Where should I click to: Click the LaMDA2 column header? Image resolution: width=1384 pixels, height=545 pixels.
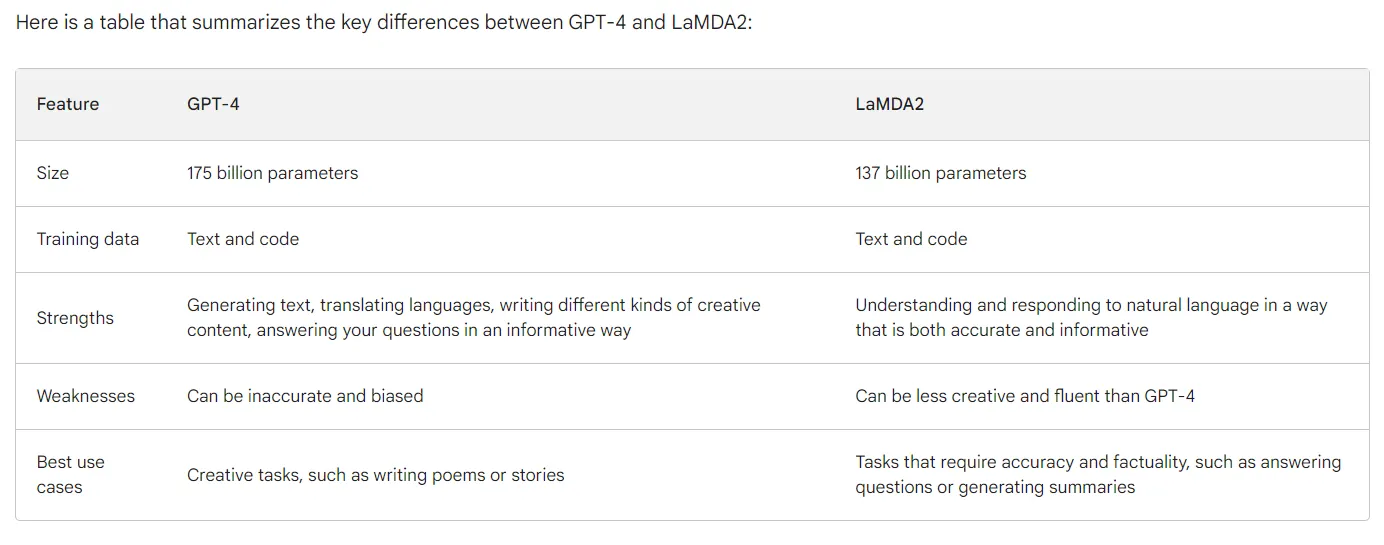click(x=890, y=104)
